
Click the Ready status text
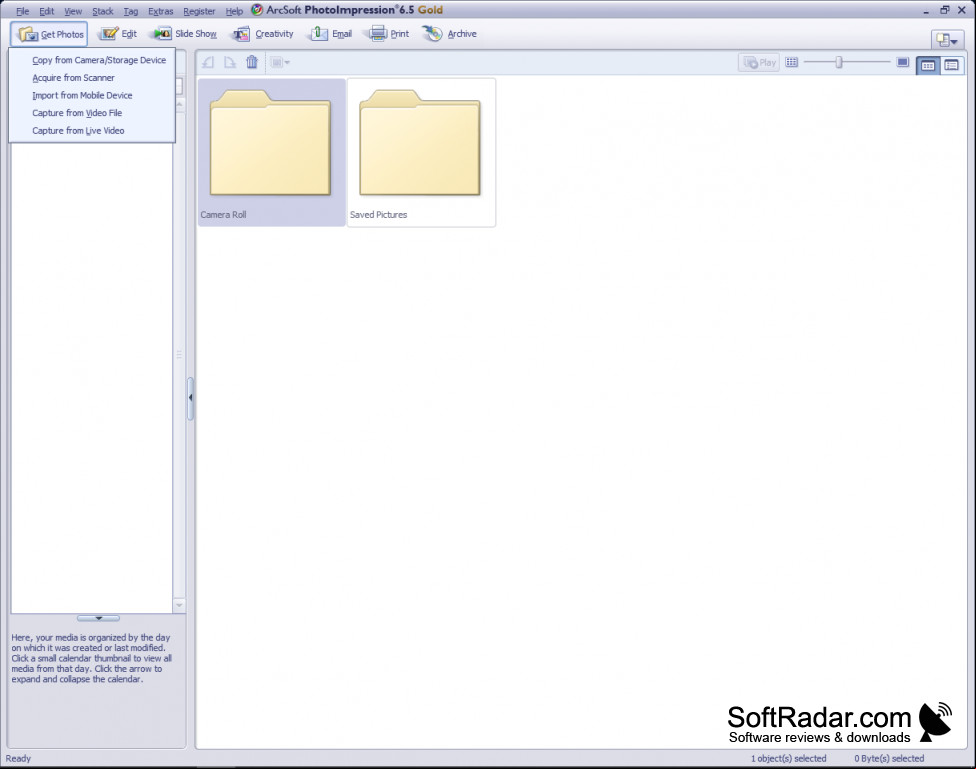[18, 758]
